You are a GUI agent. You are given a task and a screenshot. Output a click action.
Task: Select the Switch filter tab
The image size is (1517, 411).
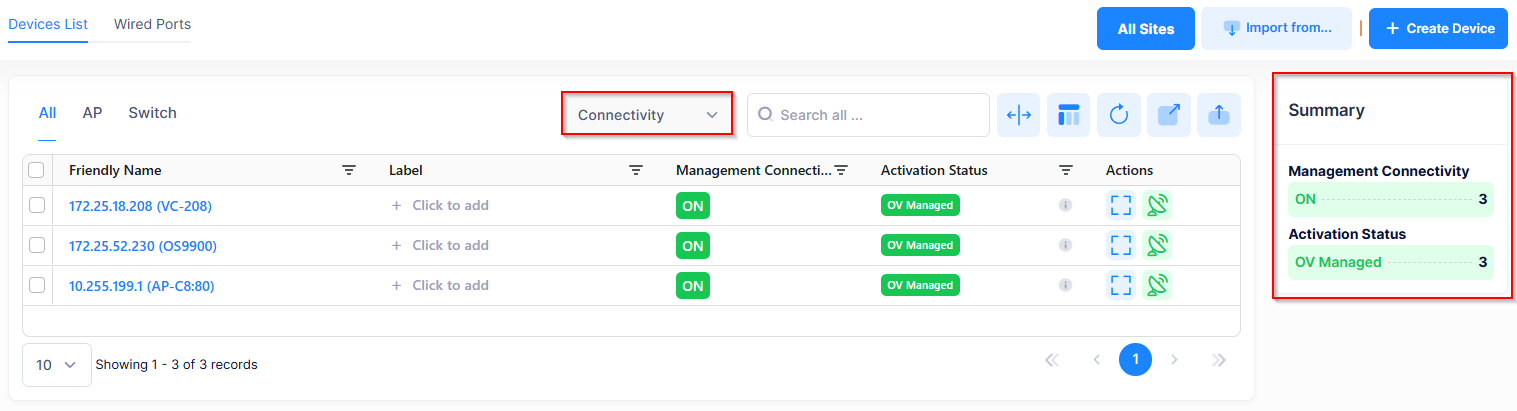coord(152,113)
